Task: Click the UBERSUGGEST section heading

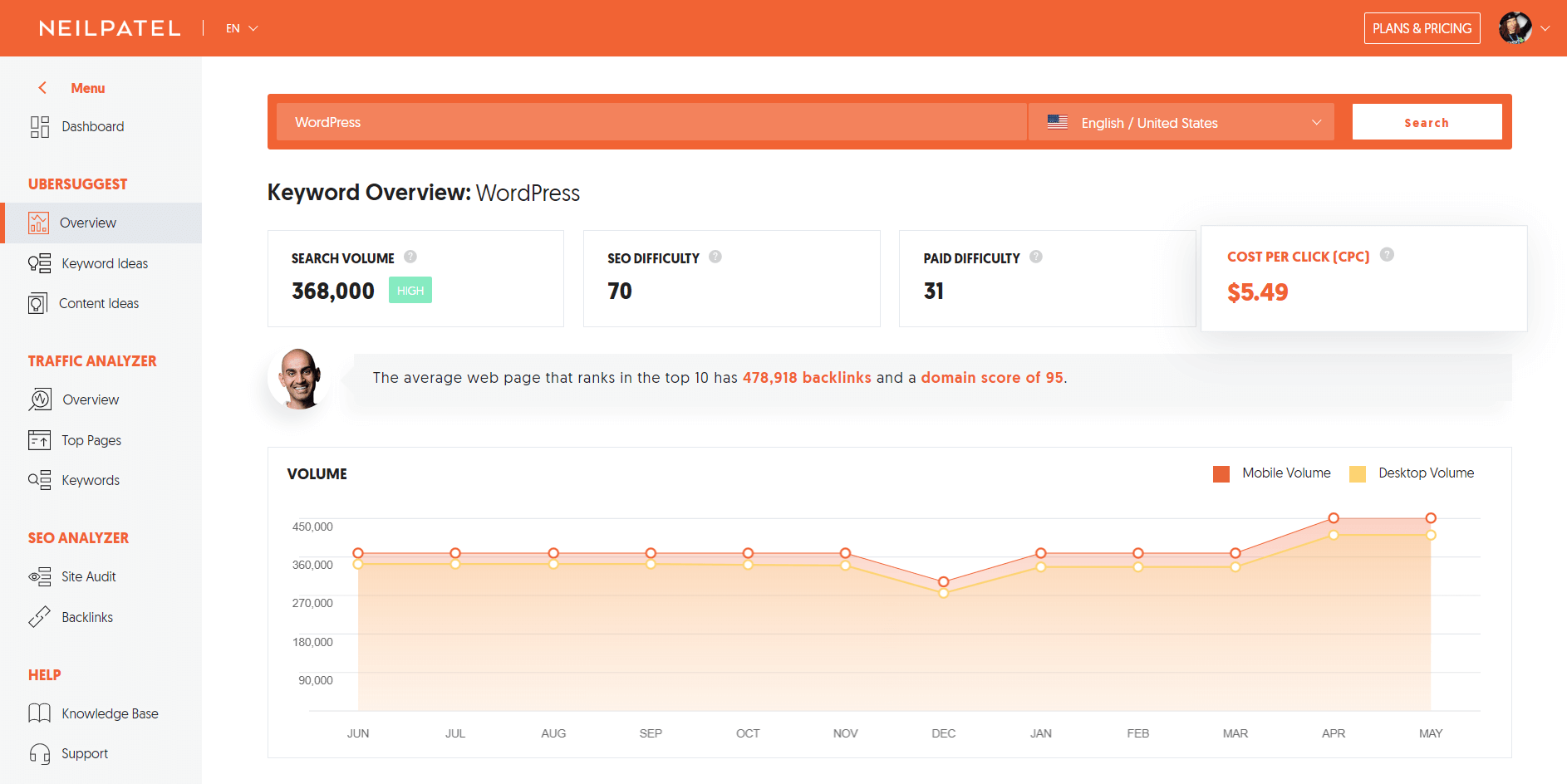Action: [78, 184]
